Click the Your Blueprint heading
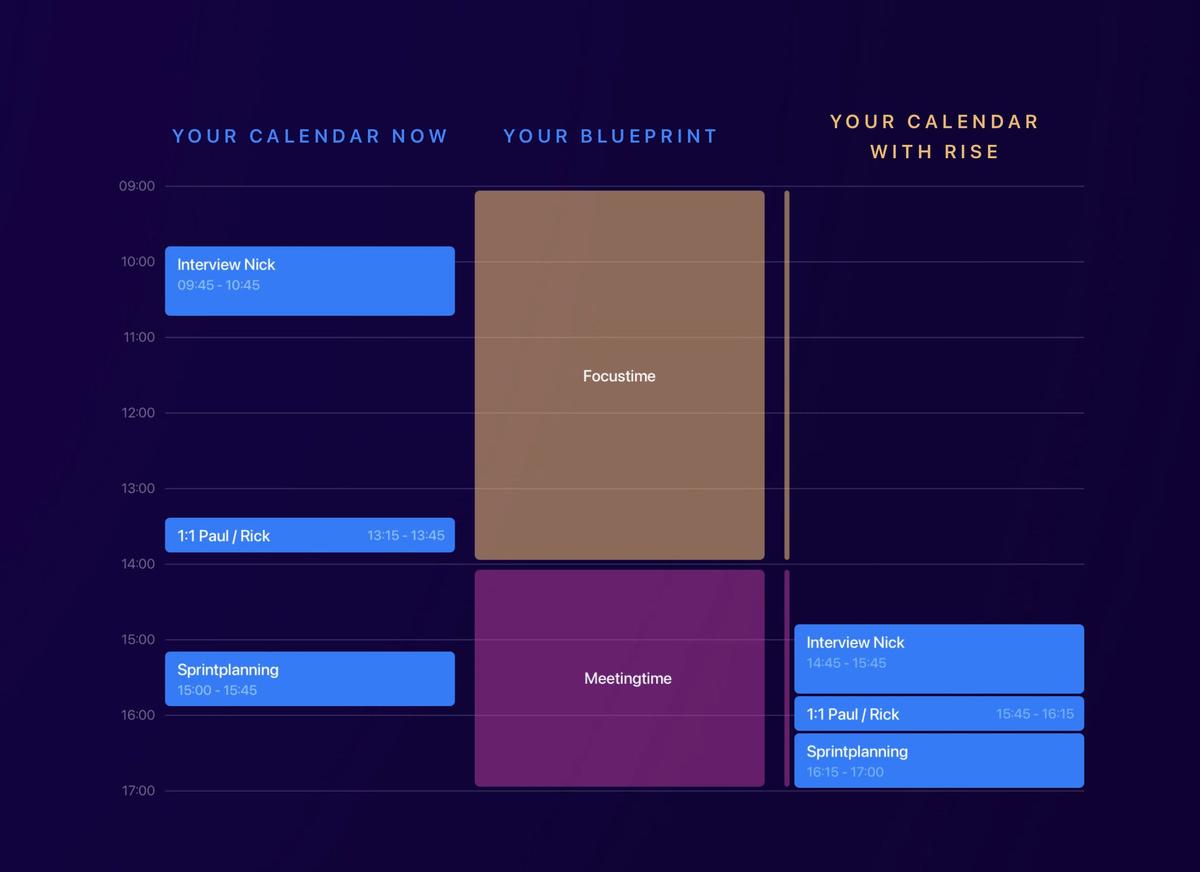 pyautogui.click(x=611, y=136)
